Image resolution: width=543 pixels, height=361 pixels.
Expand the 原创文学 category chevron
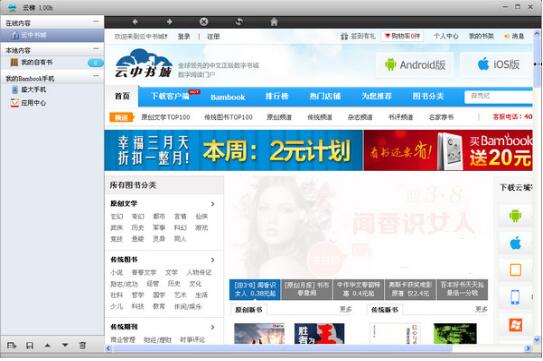click(213, 204)
